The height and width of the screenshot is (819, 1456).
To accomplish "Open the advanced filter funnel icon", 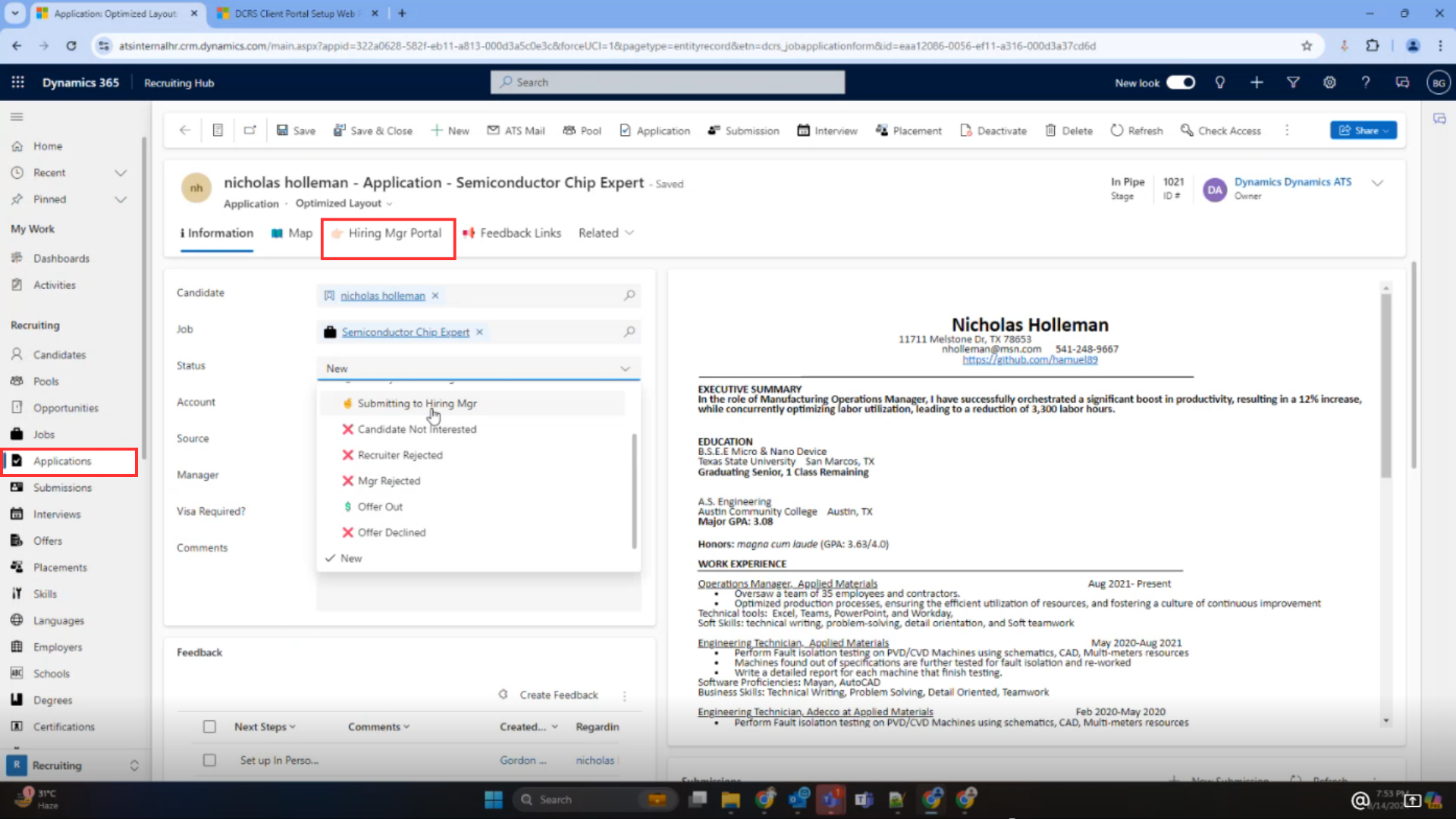I will [1293, 83].
